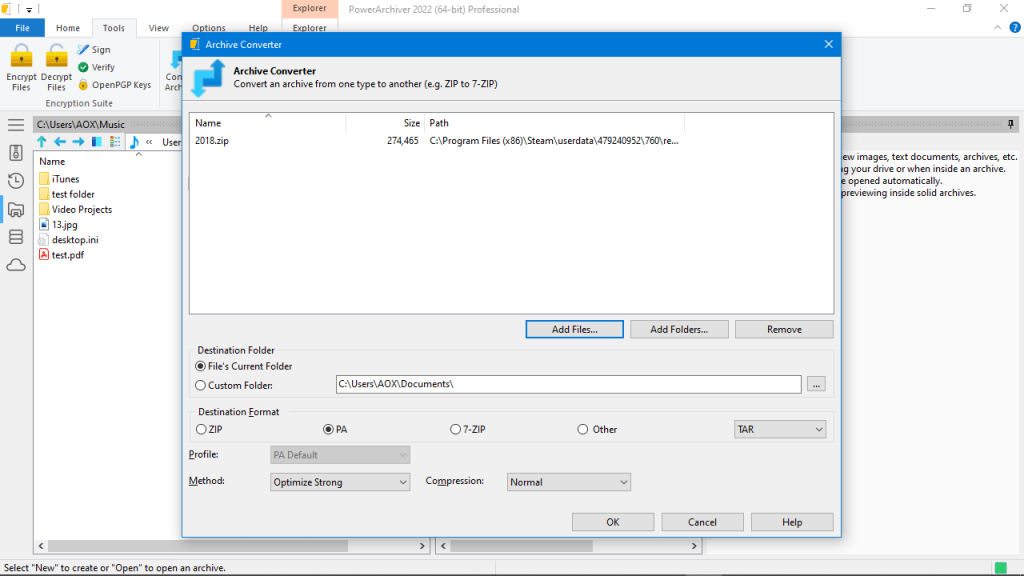This screenshot has width=1024, height=576.
Task: Open the quick access toolbar dropdown arrow
Action: point(29,10)
